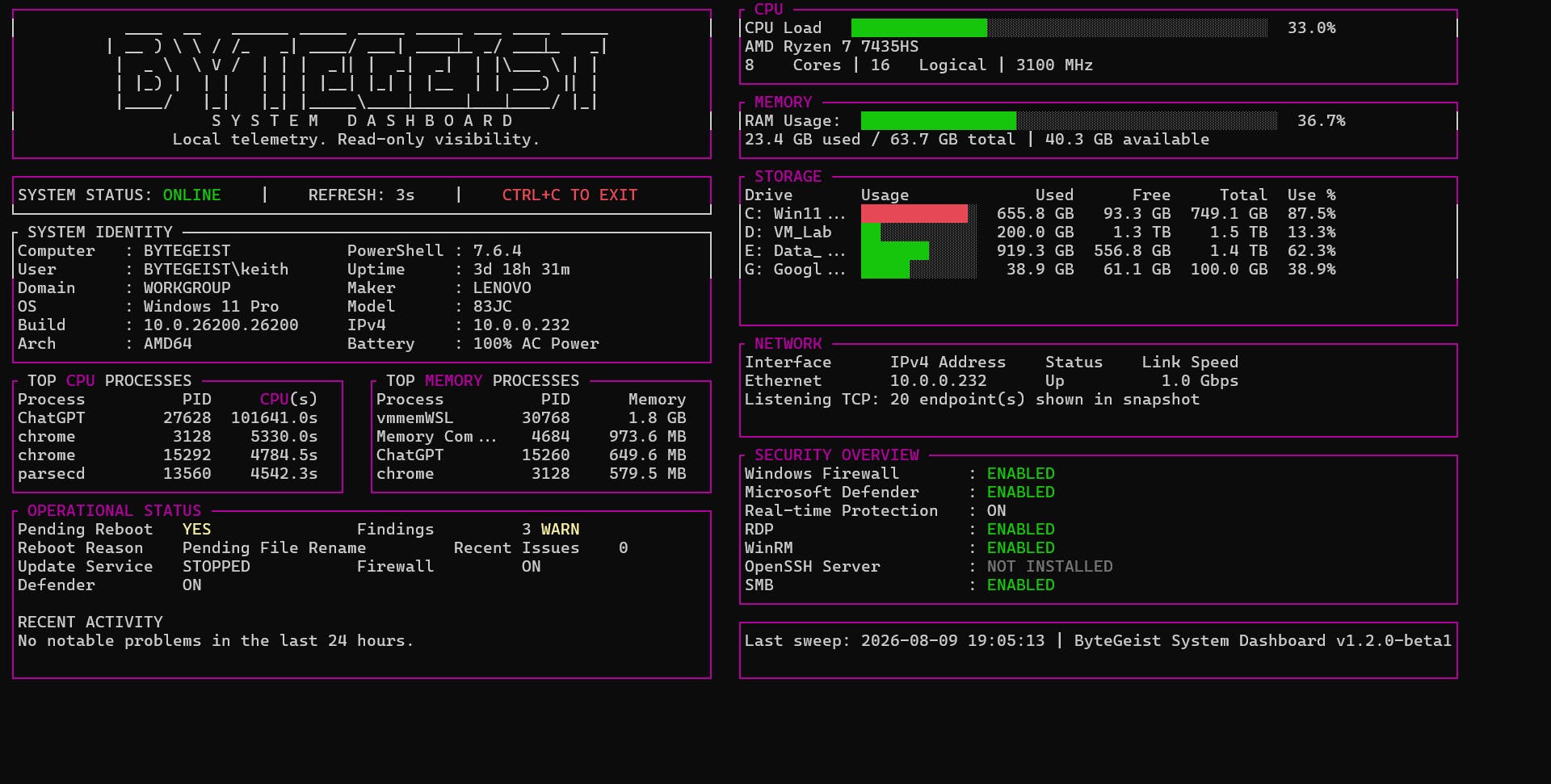Click the SMB ENABLED status
Image resolution: width=1551 pixels, height=784 pixels.
[x=1021, y=585]
